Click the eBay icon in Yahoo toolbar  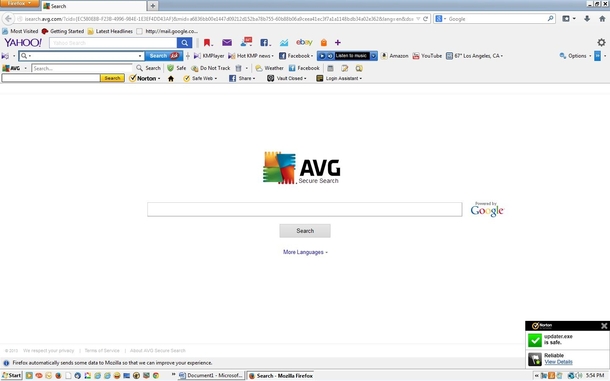click(x=304, y=42)
